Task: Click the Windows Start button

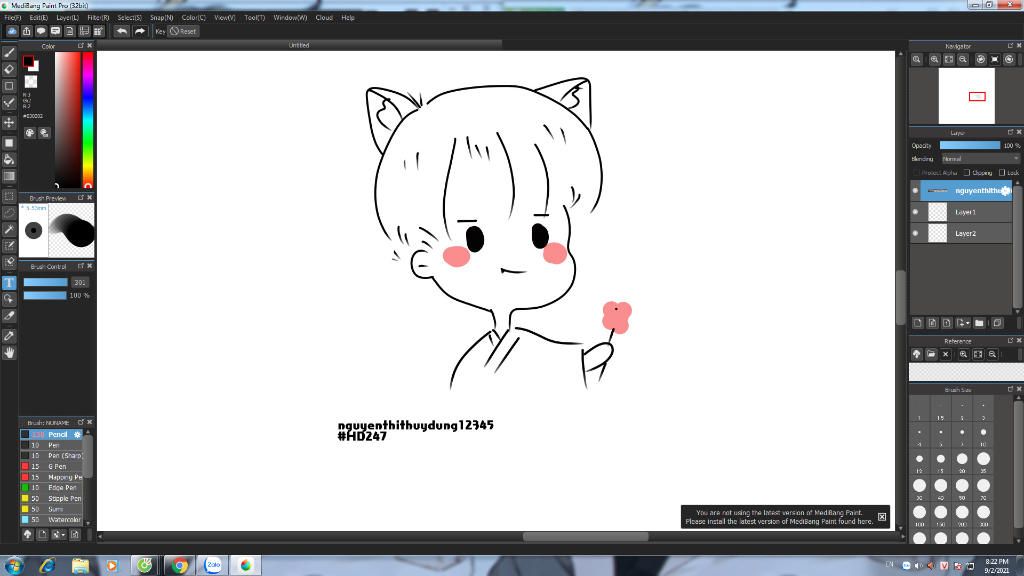Action: tap(14, 566)
